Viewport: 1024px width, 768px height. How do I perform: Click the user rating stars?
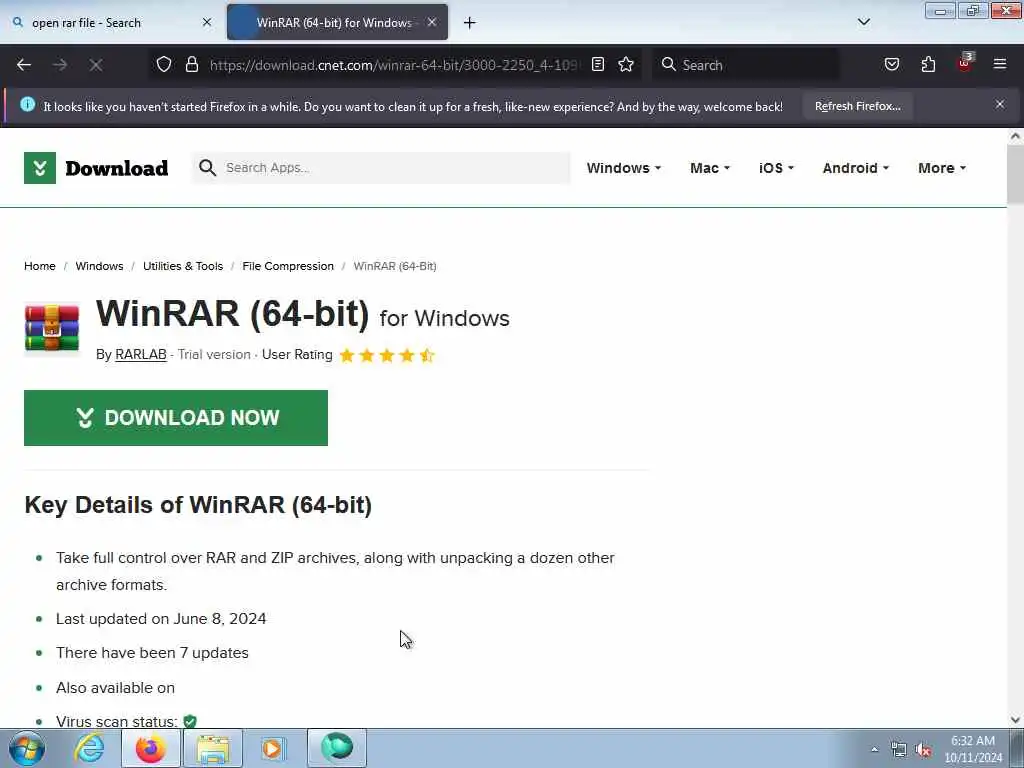(x=387, y=355)
